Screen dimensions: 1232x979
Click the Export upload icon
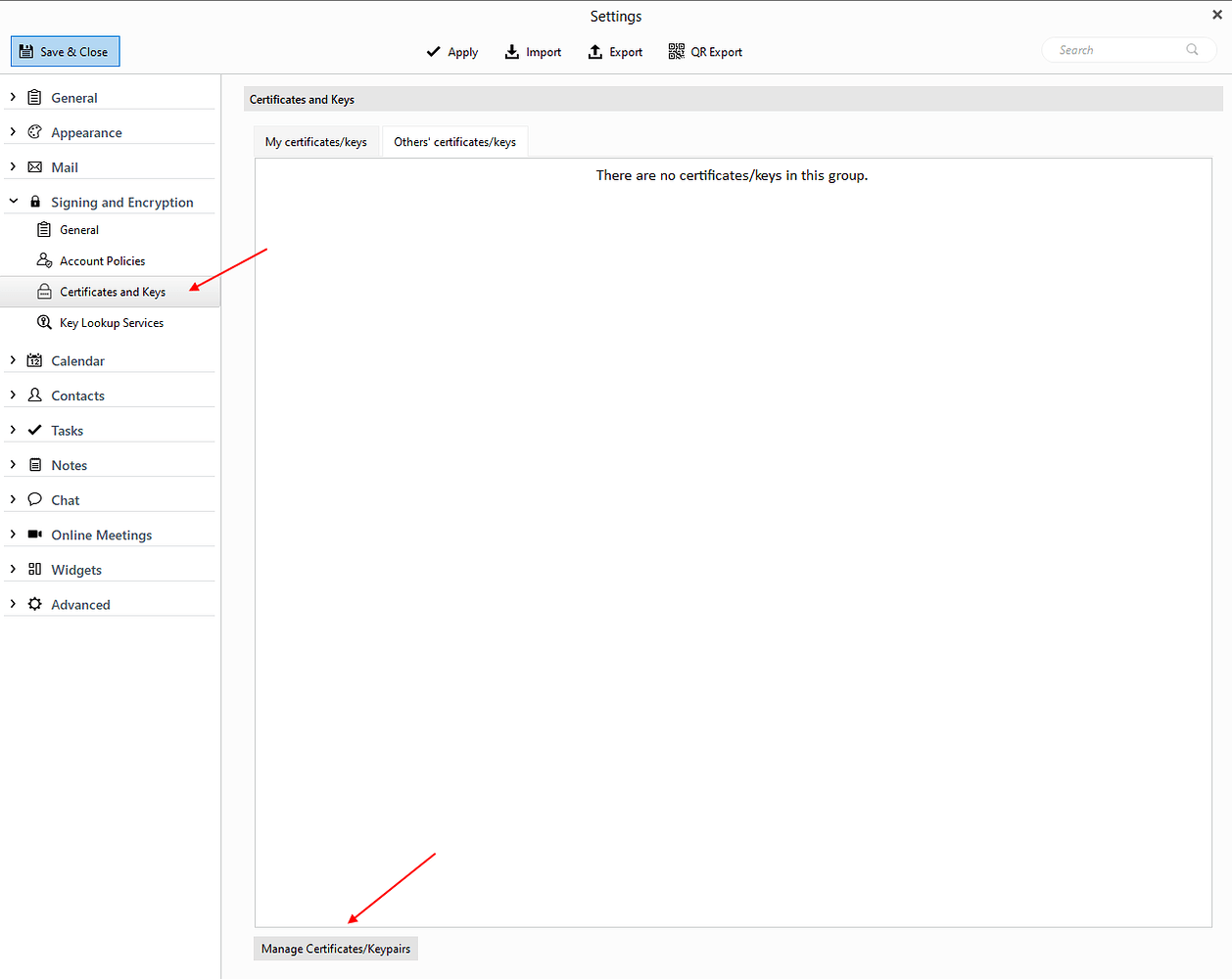click(x=594, y=52)
